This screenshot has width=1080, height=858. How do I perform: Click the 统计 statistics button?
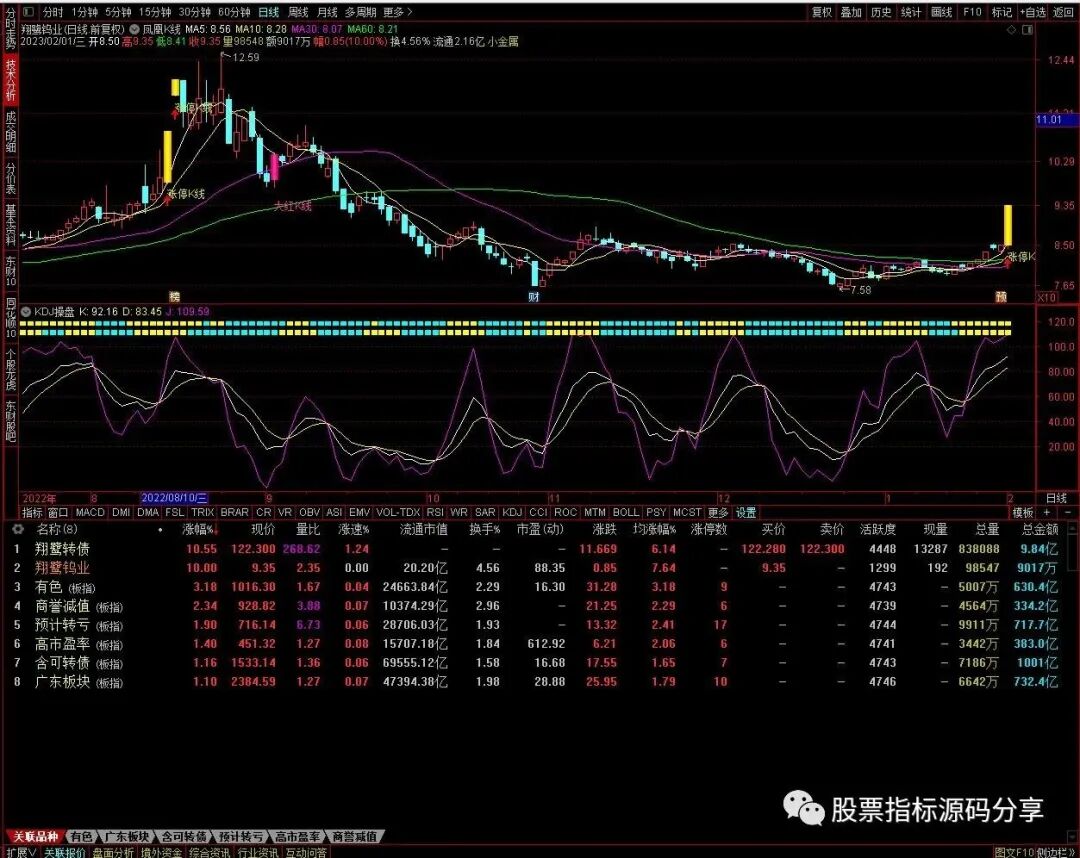[911, 12]
